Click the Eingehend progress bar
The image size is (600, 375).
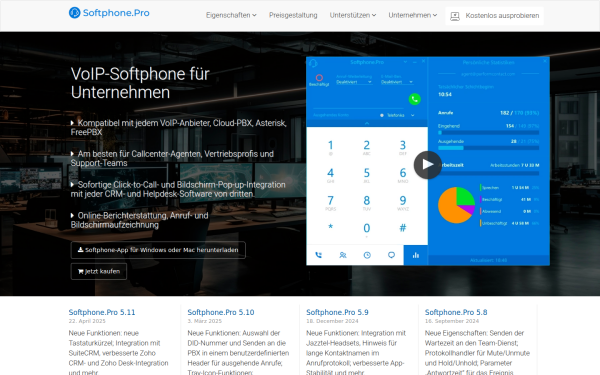(x=488, y=133)
